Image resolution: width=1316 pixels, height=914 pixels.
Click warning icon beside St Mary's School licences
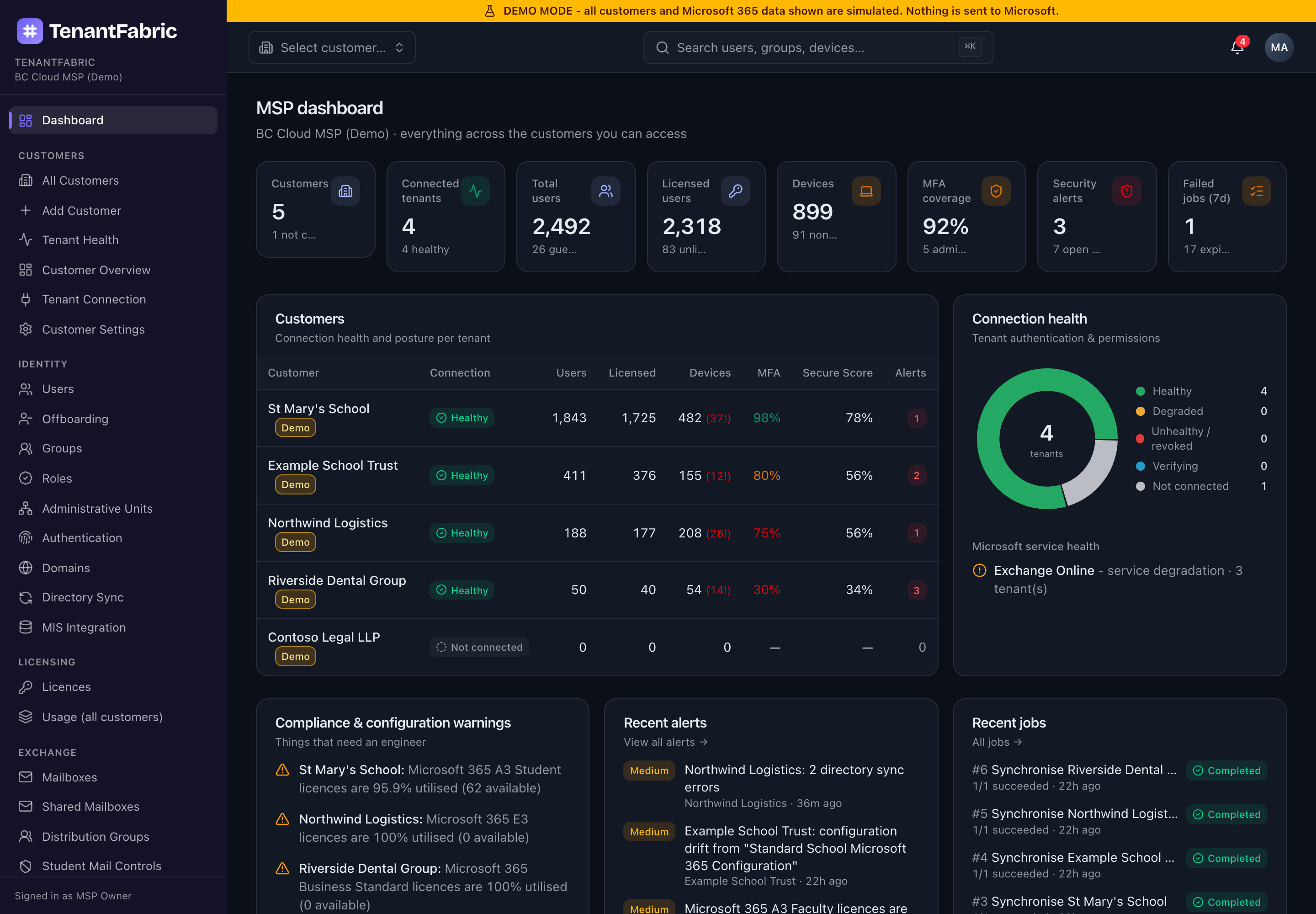coord(282,770)
